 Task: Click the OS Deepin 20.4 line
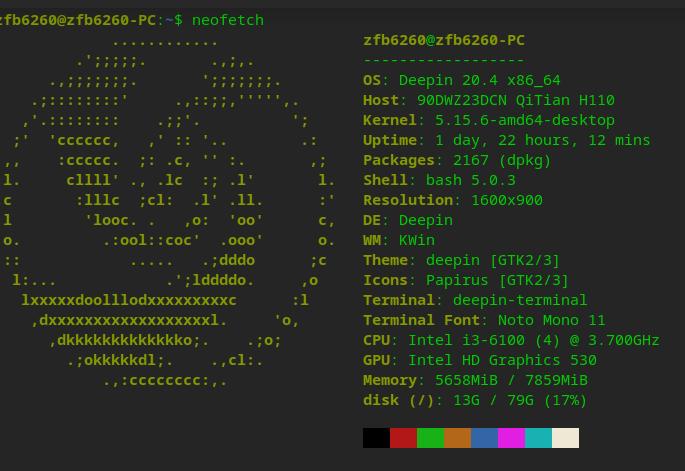tap(462, 80)
